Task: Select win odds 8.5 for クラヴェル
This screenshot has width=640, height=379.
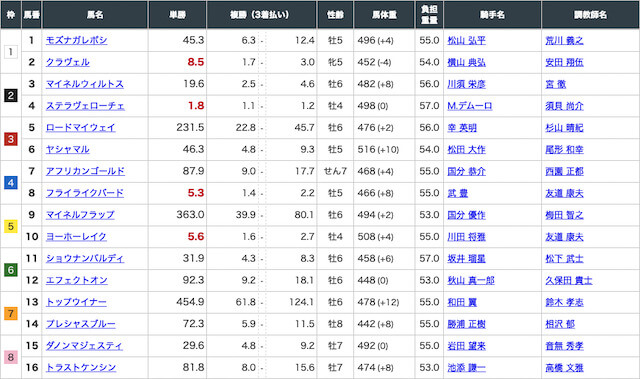Action: coord(196,62)
